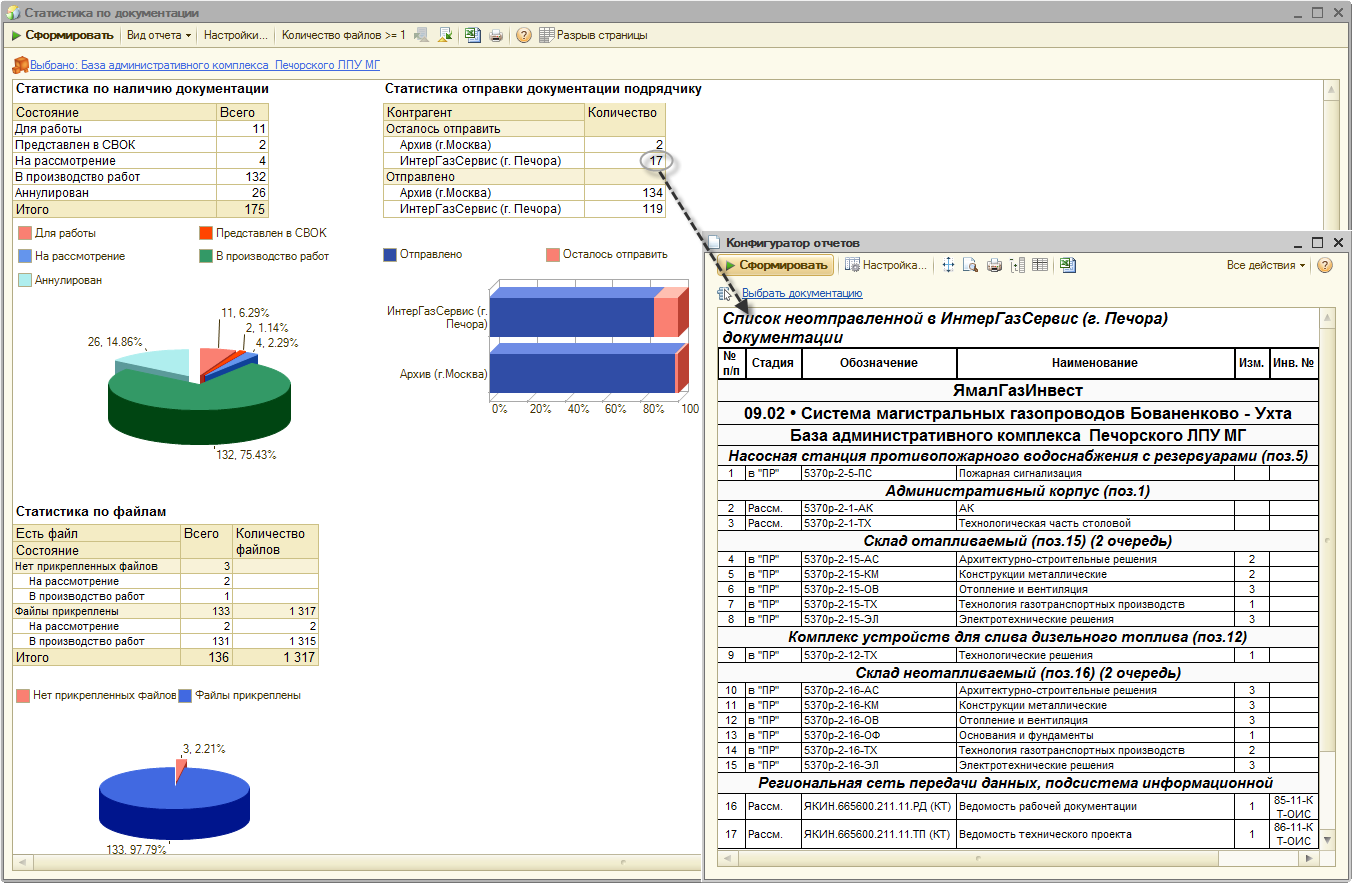This screenshot has height=883, width=1352.
Task: Click the four-arrow expand icon in Конфигуратор отчетов
Action: pyautogui.click(x=948, y=265)
